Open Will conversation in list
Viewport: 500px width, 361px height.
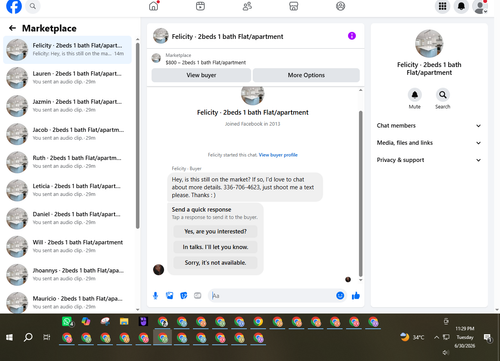coord(68,246)
